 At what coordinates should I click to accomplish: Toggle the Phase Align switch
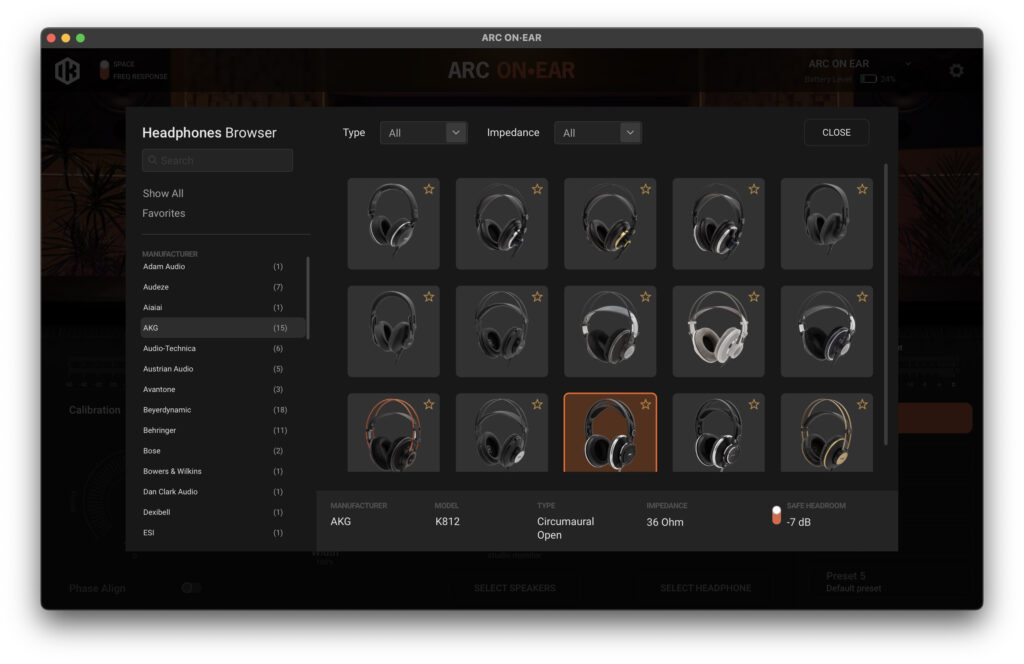(x=190, y=588)
